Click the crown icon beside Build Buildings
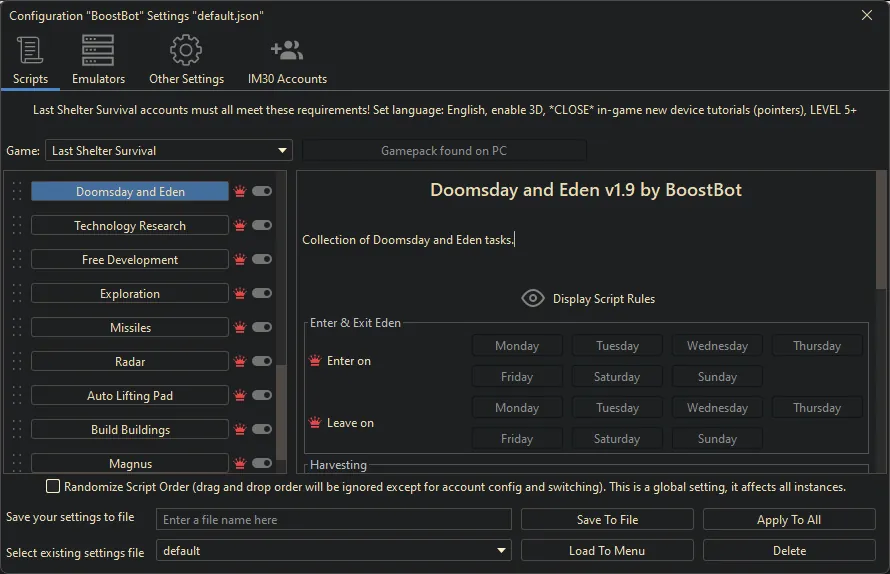The image size is (890, 574). [x=240, y=430]
